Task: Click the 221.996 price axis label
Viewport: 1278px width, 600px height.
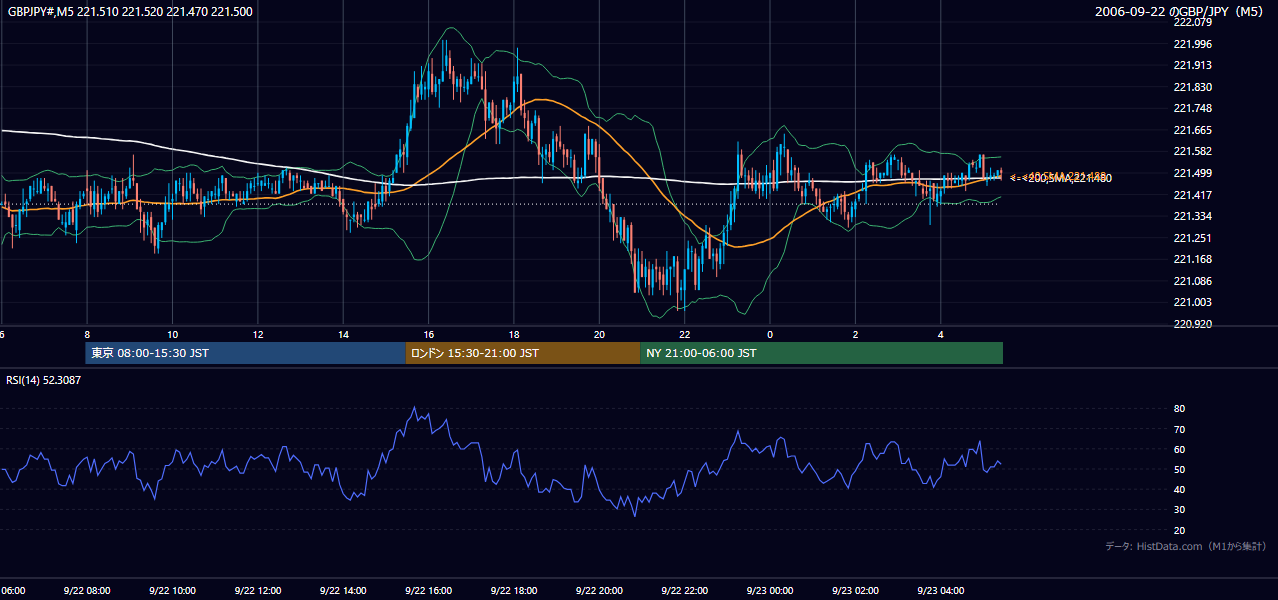Action: click(x=1192, y=44)
